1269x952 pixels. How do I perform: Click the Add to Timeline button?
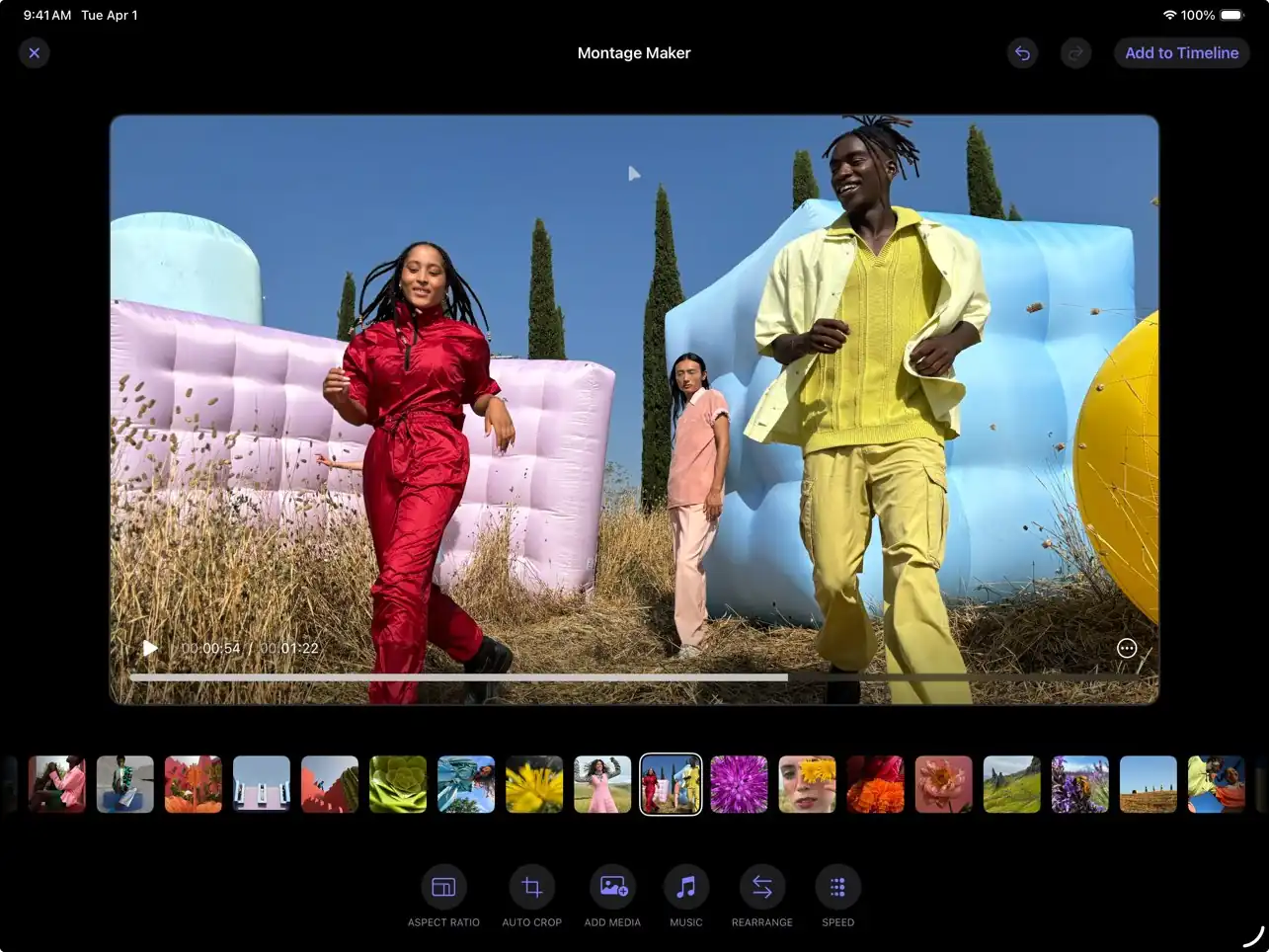tap(1181, 53)
